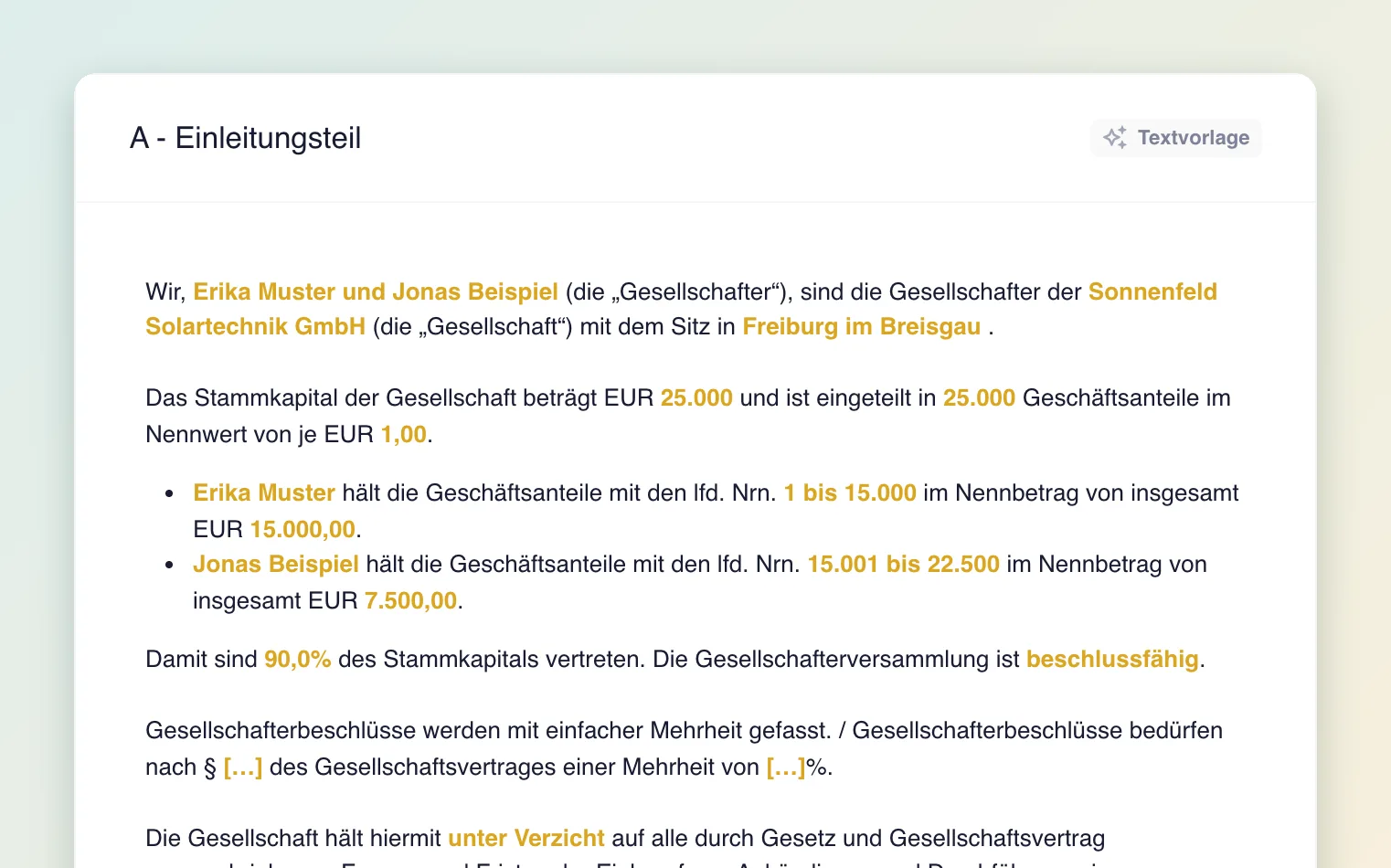Click the '[…]' placeholder before the % sign

point(786,767)
